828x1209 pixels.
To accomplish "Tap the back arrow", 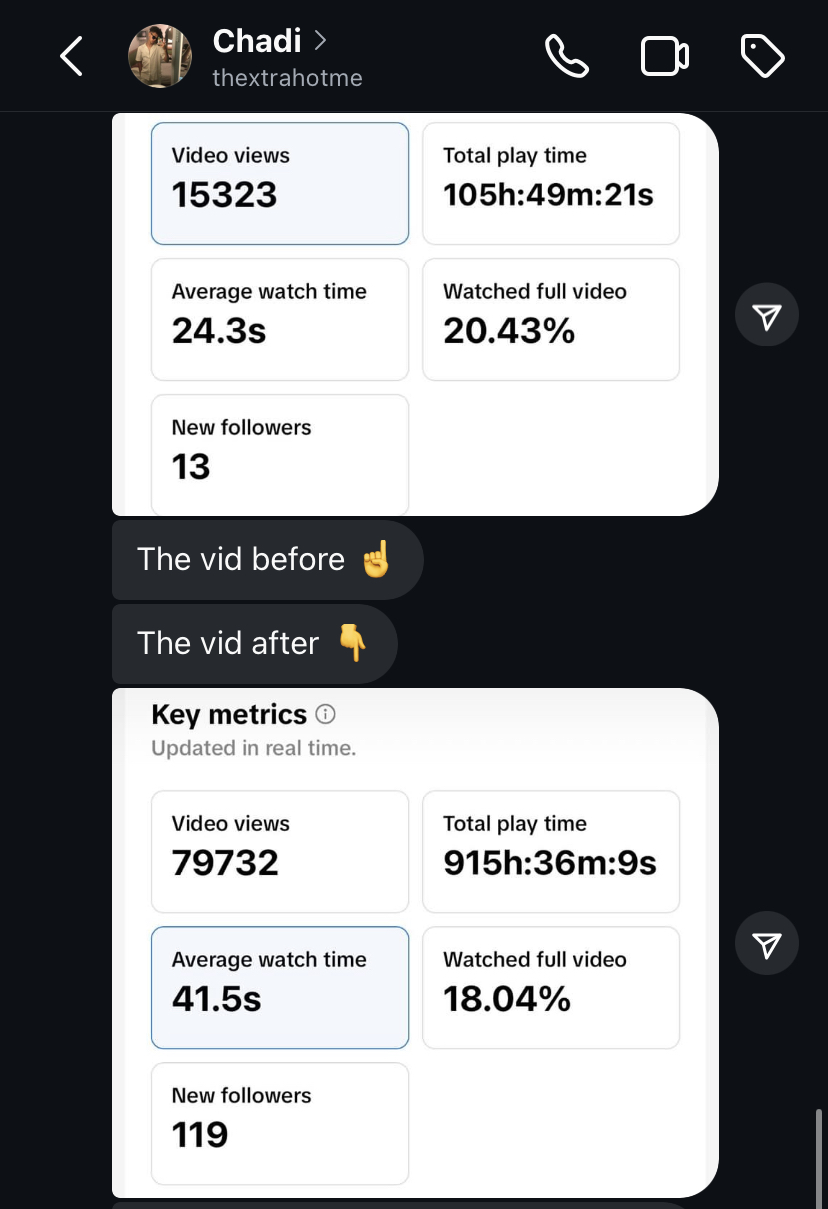I will pyautogui.click(x=71, y=57).
